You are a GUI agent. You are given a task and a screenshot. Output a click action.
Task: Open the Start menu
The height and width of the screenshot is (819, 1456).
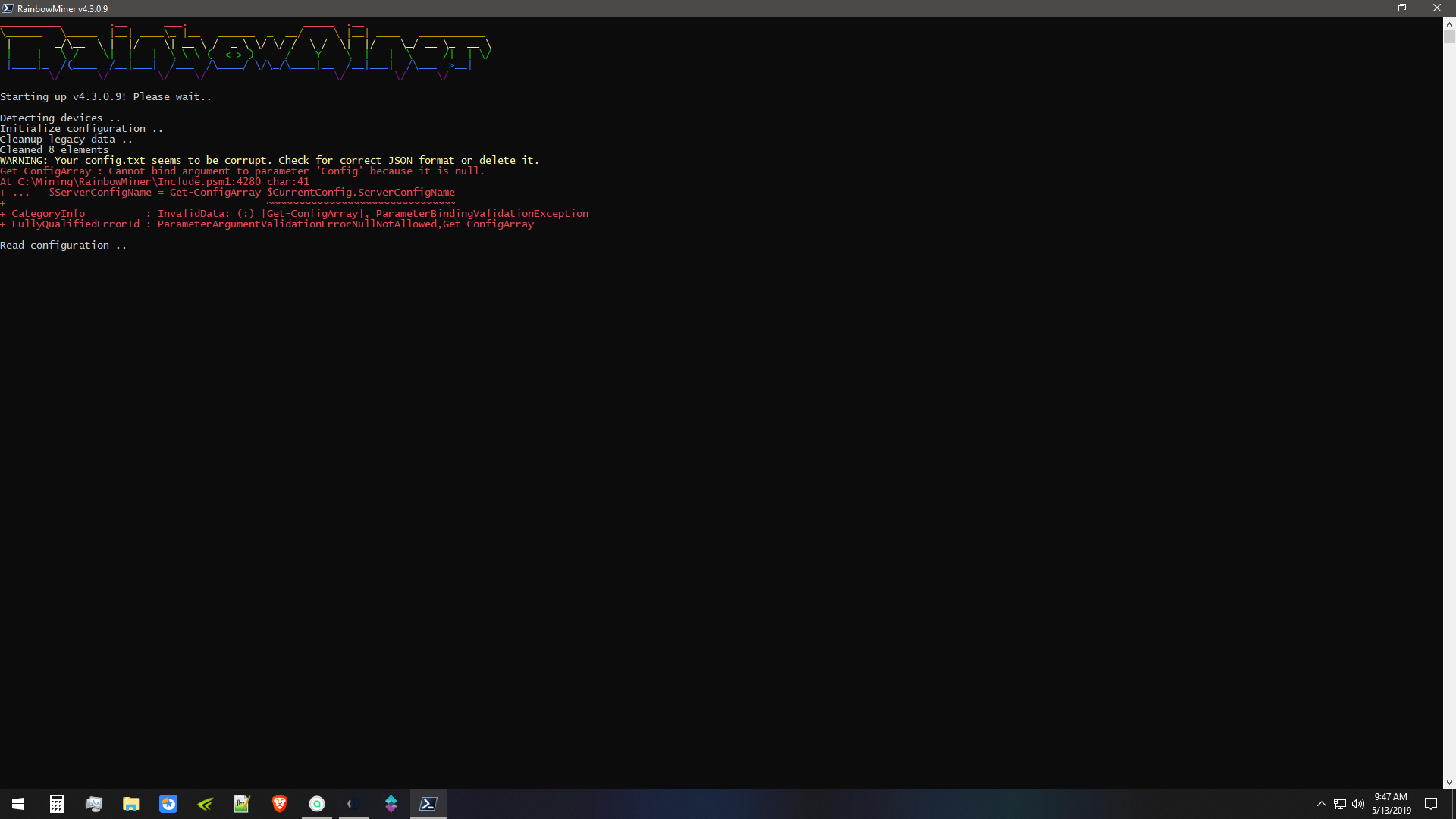17,804
